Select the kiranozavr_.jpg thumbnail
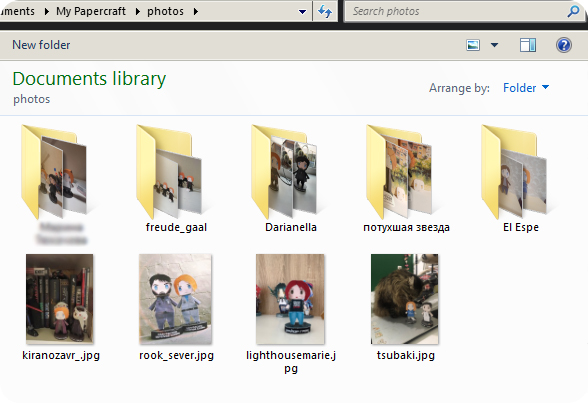 tap(60, 307)
